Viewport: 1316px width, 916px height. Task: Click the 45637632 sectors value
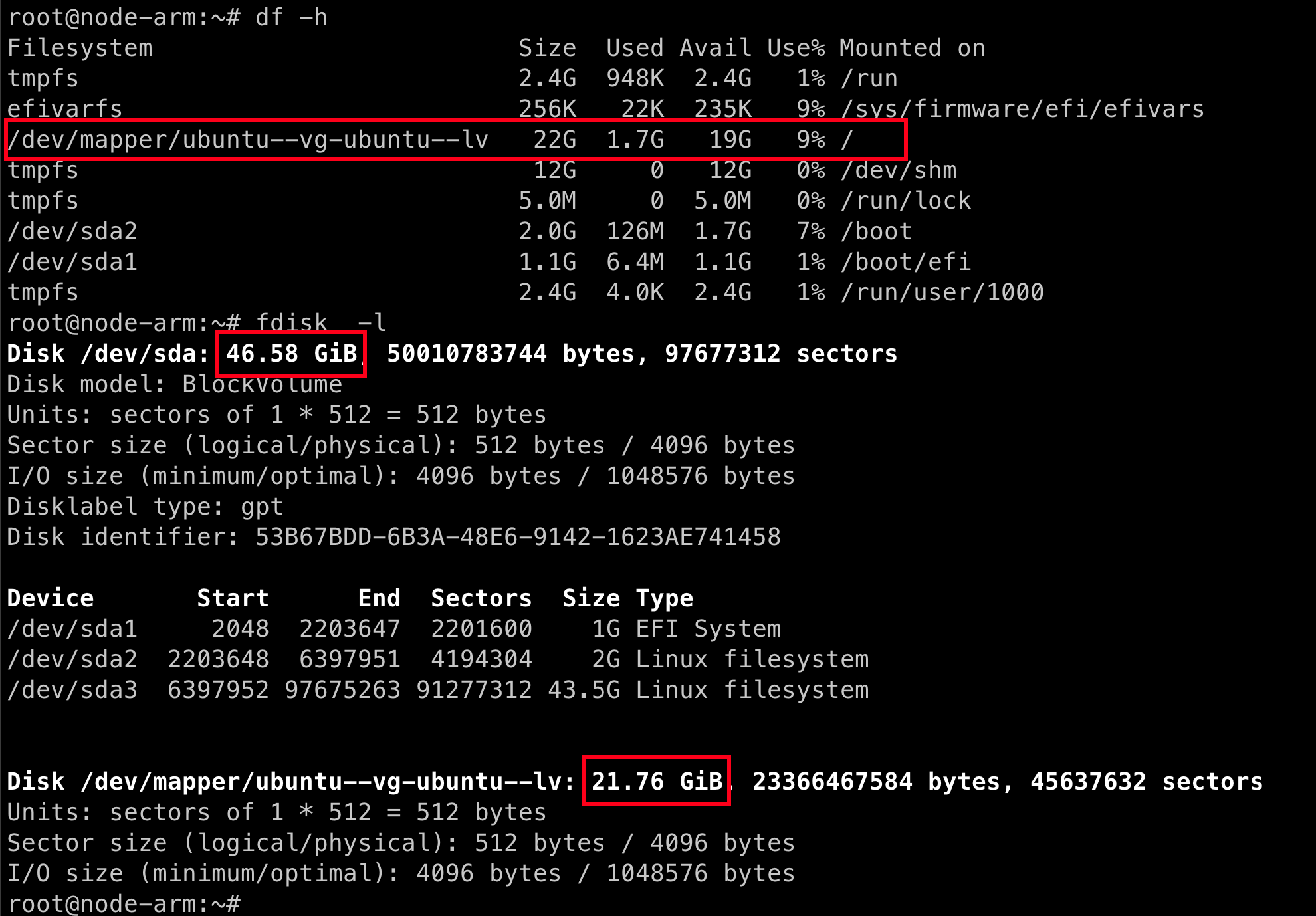[1088, 781]
